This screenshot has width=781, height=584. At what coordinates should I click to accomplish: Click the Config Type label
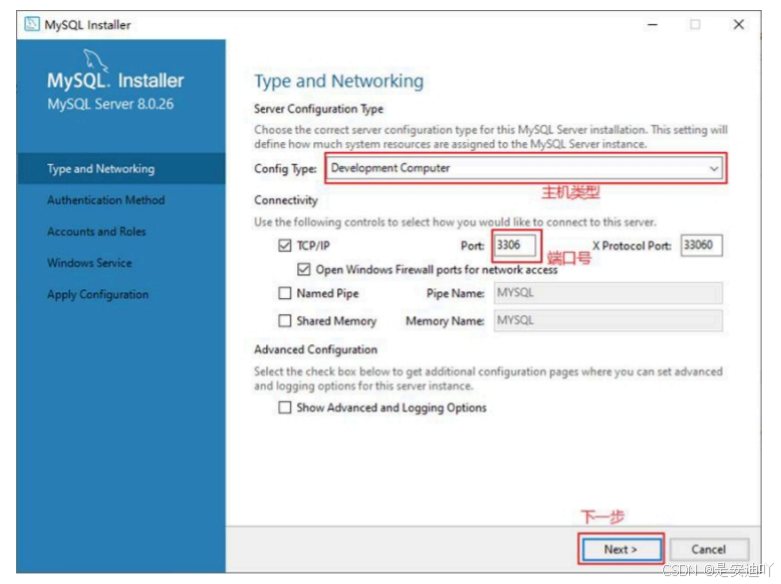[x=285, y=169]
